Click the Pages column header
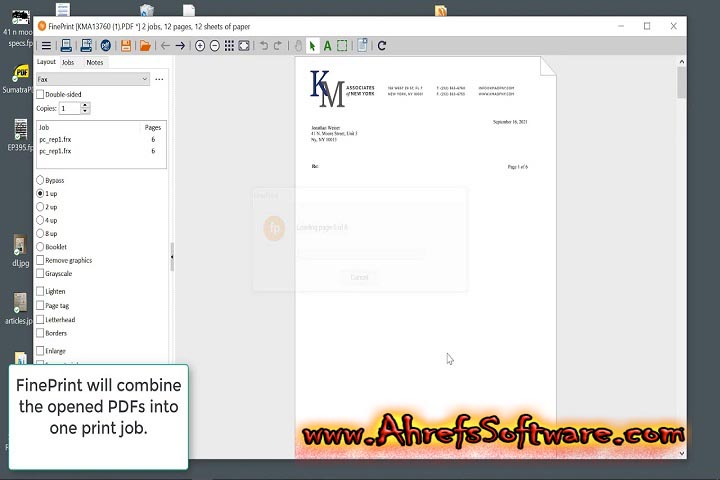720x480 pixels. point(152,127)
